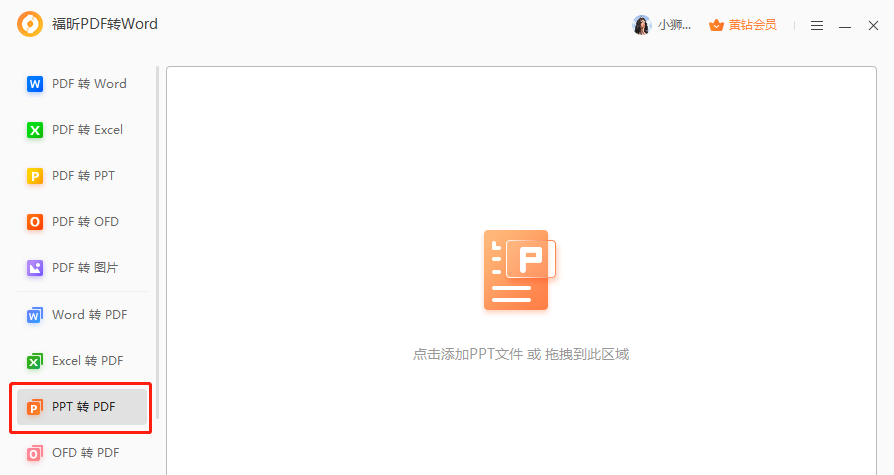This screenshot has width=894, height=475.
Task: Click the yellow PPT icon for PDF 转 PPT
Action: [35, 176]
